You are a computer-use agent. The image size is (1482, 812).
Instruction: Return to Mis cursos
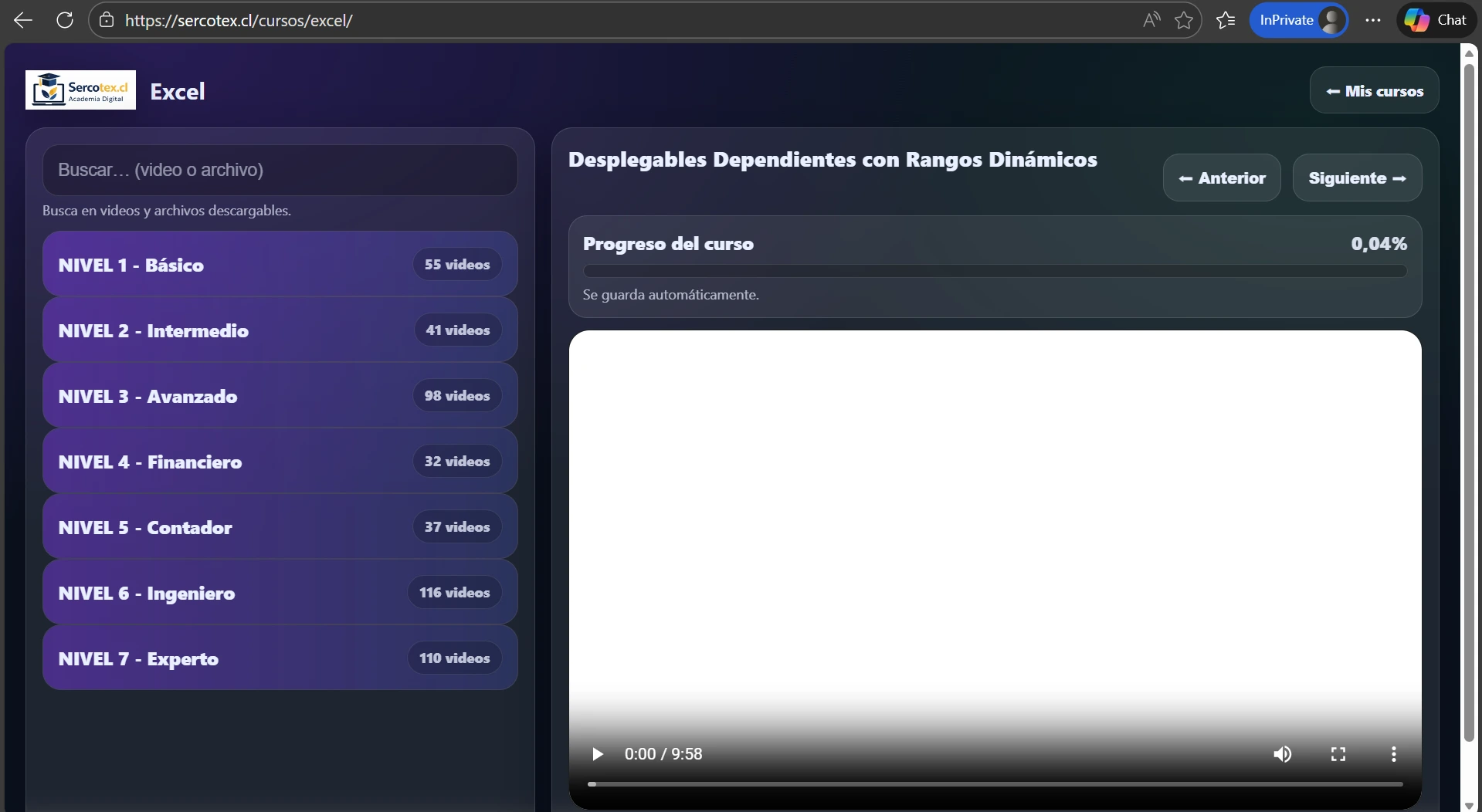pyautogui.click(x=1374, y=91)
